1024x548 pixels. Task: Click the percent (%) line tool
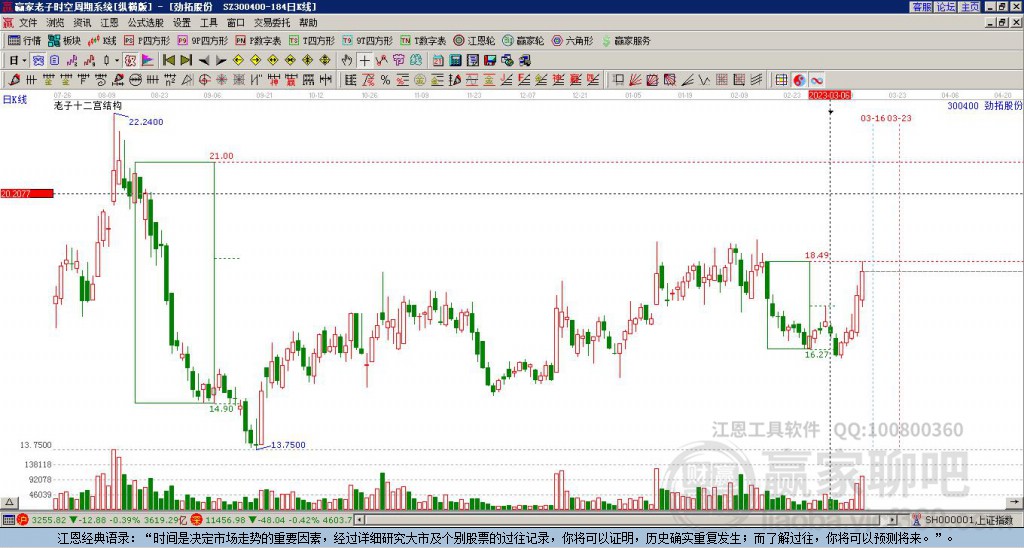385,80
